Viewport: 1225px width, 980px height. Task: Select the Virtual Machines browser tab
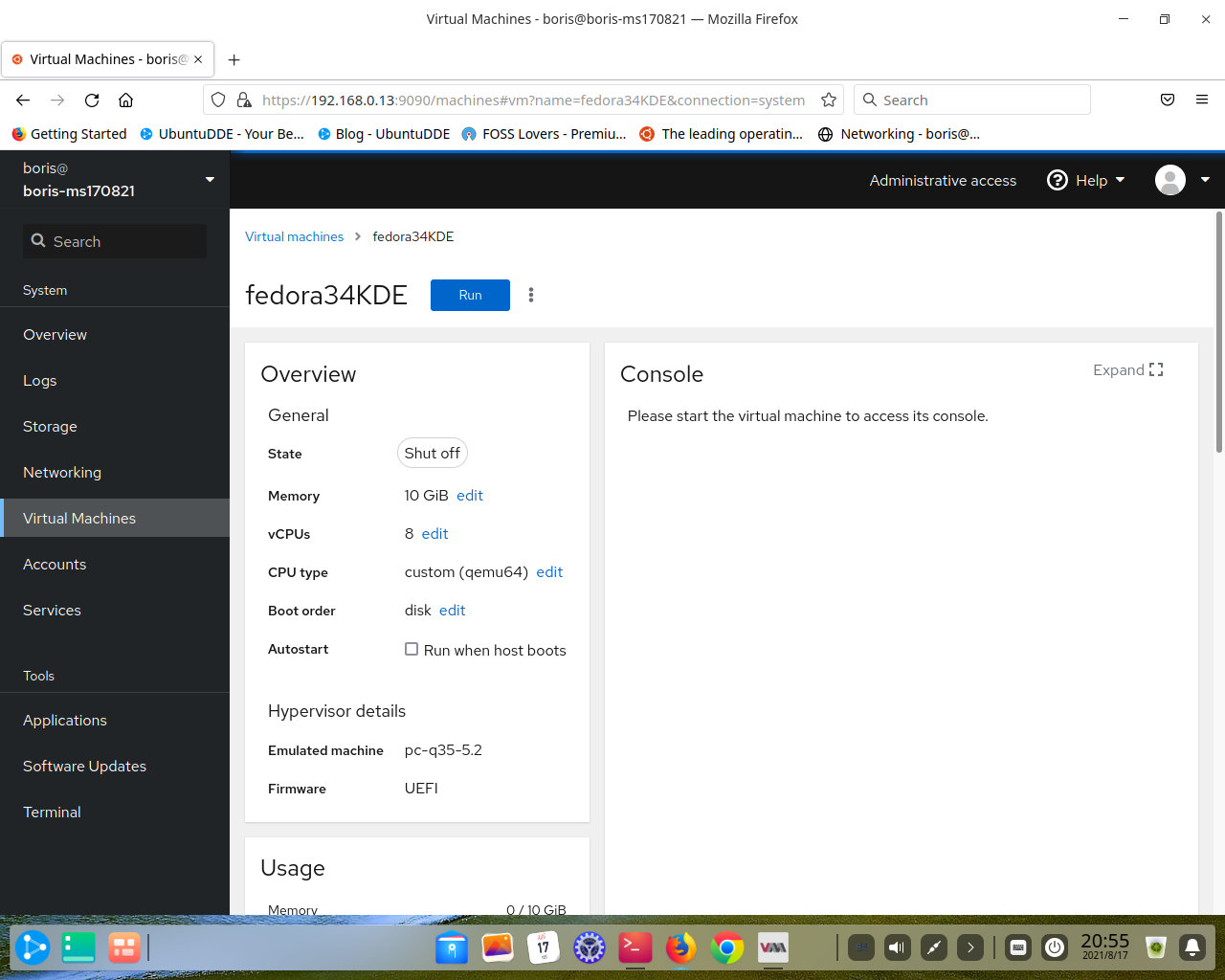(x=100, y=58)
